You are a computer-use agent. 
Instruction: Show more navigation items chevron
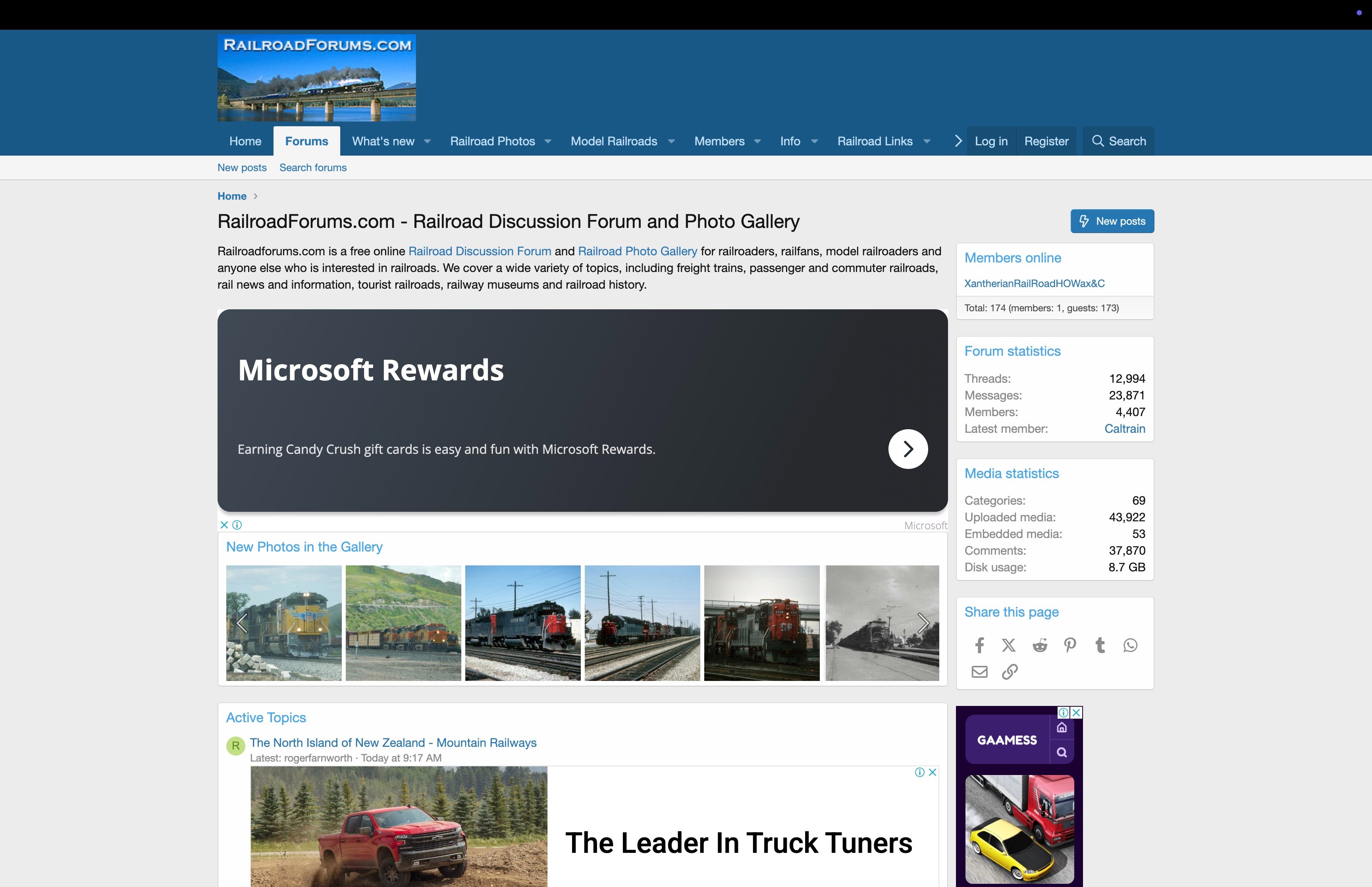pos(958,141)
